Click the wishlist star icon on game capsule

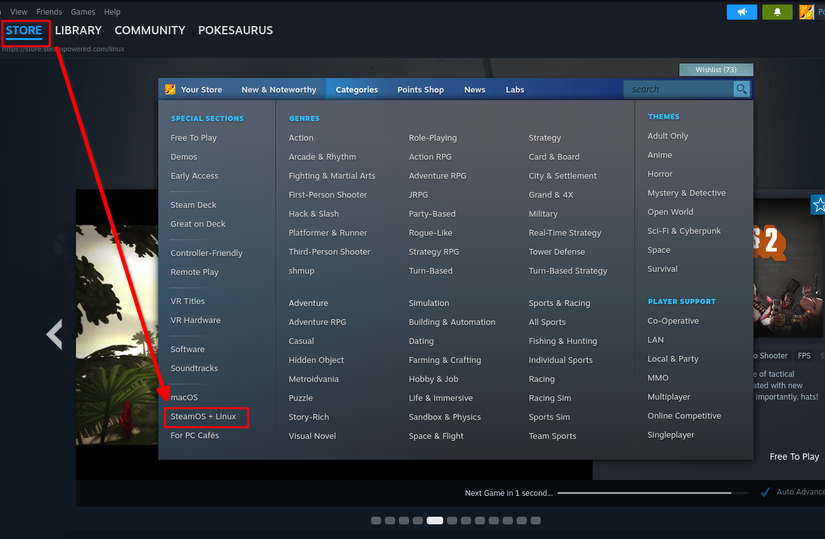click(x=818, y=205)
